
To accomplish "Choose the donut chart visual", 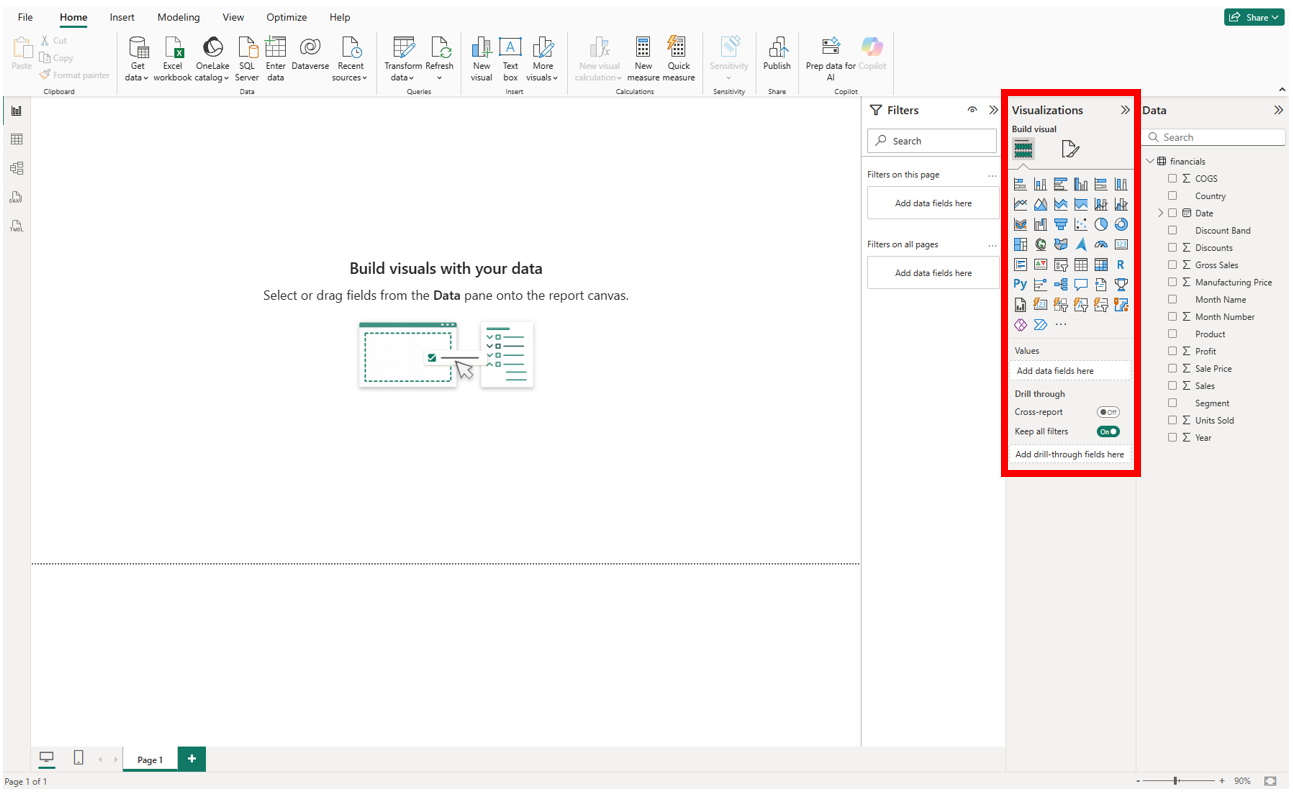I will (x=1121, y=224).
